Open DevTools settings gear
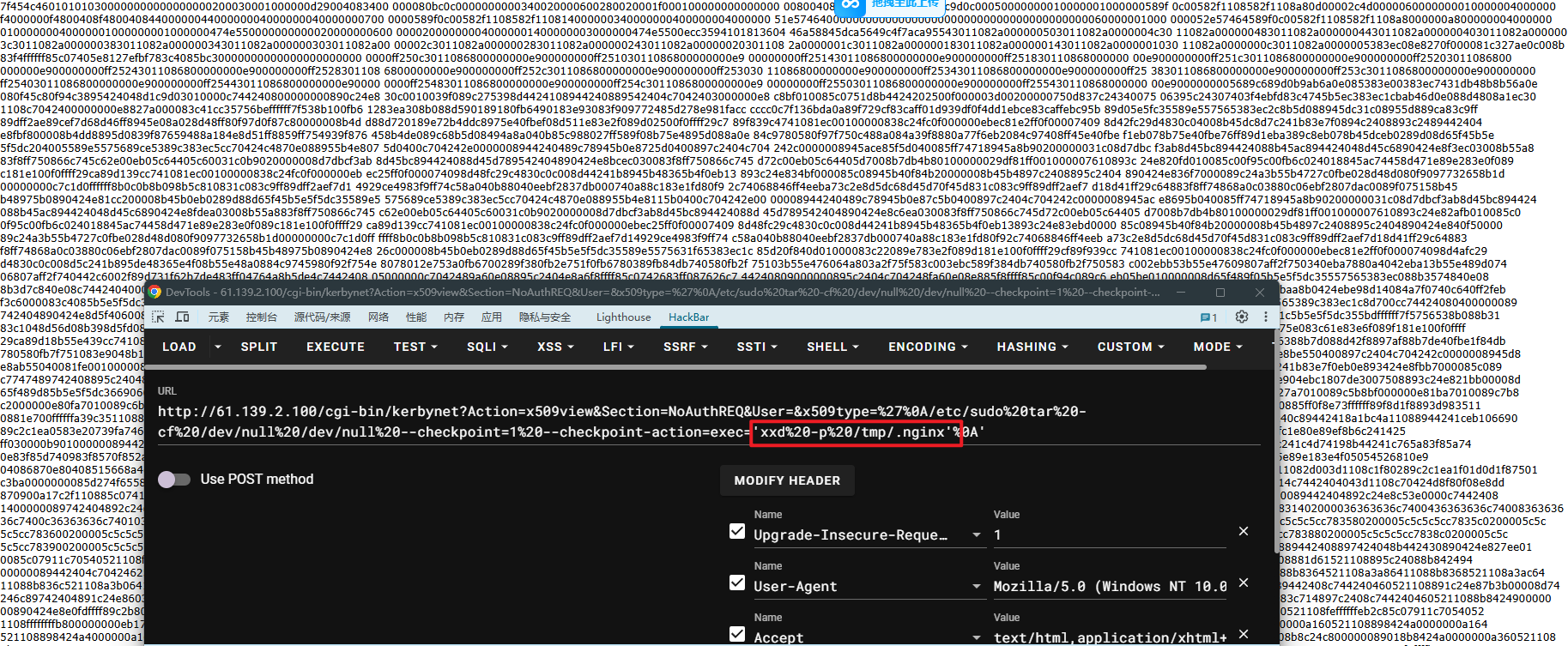 [x=1242, y=317]
